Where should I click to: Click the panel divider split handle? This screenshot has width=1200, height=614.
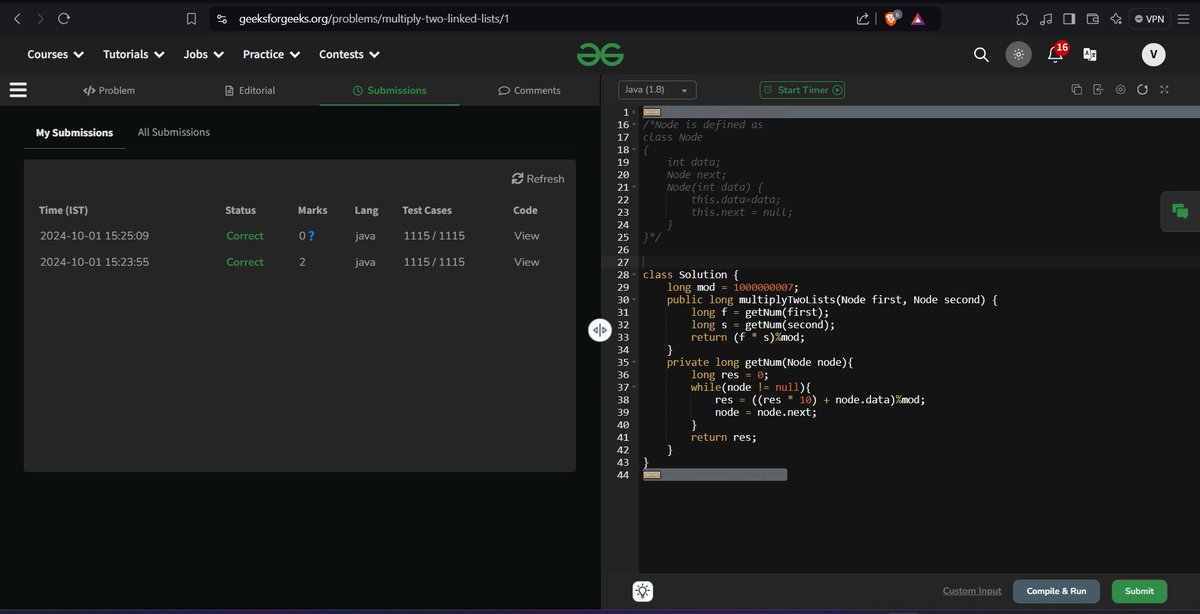pyautogui.click(x=599, y=330)
